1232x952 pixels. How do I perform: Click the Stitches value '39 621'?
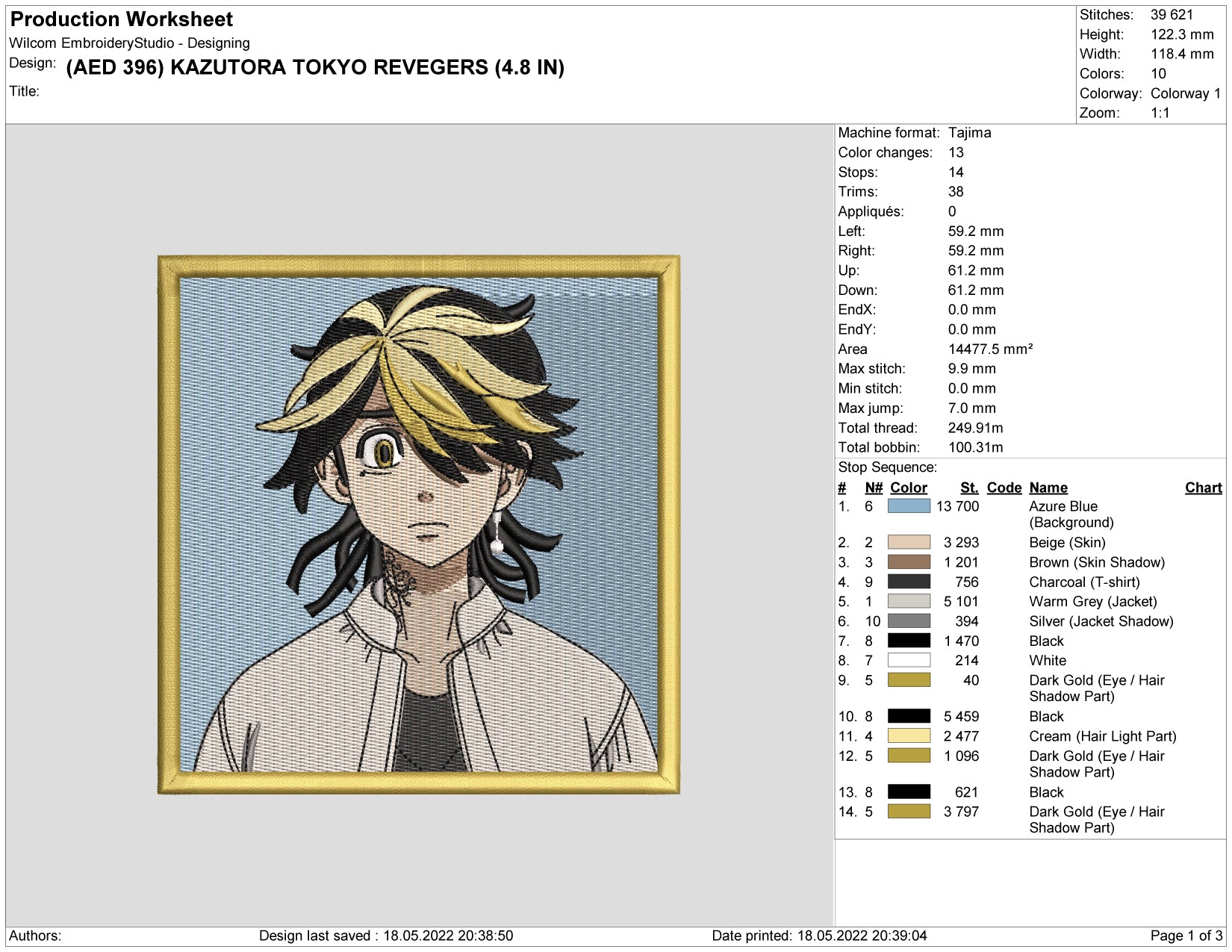(1172, 14)
